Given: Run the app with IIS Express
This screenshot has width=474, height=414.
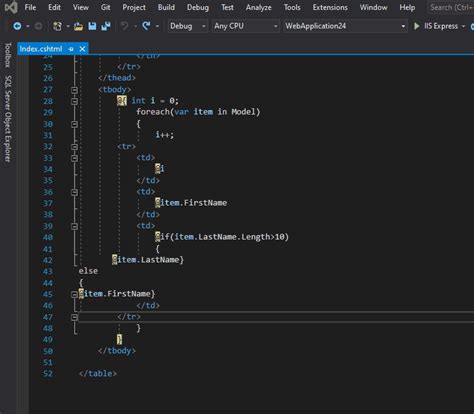Looking at the screenshot, I should click(x=441, y=26).
